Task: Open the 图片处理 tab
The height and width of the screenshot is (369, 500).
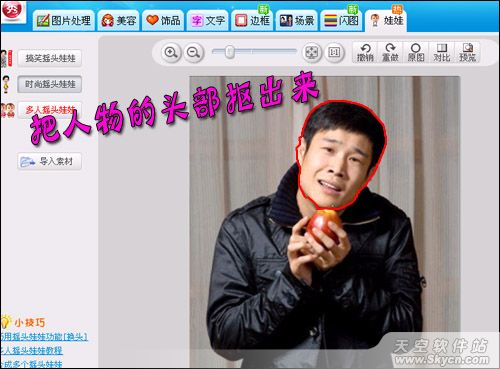Action: tap(64, 21)
